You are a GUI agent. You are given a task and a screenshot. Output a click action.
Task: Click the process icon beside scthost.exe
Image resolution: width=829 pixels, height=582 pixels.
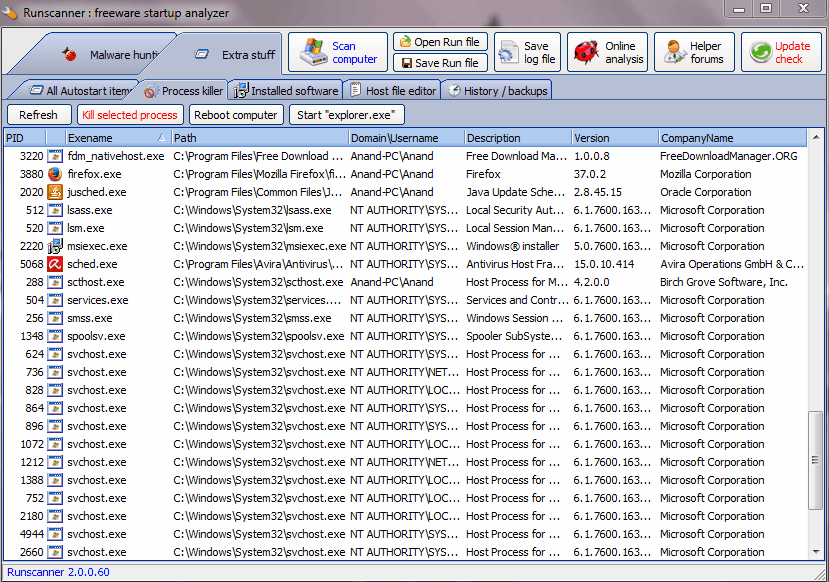click(x=54, y=282)
